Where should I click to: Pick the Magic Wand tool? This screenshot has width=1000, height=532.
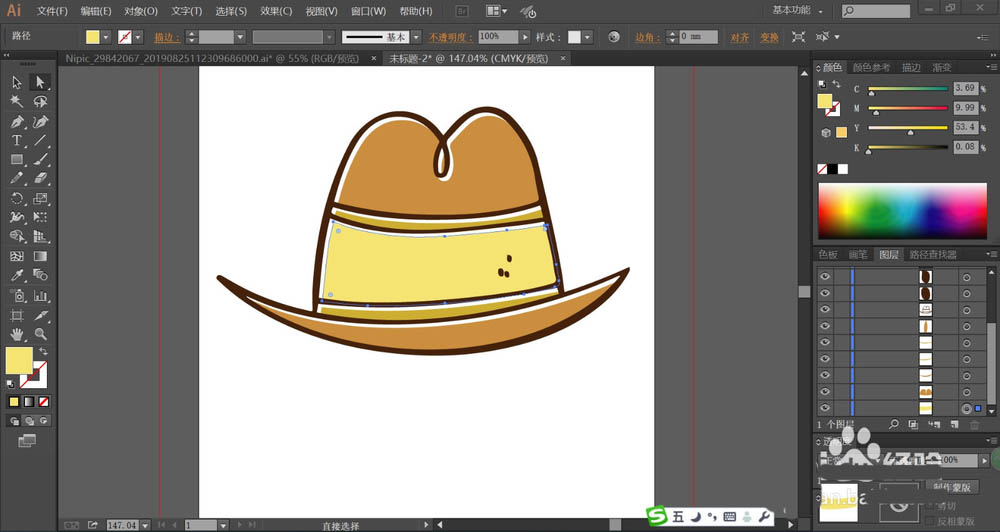click(x=17, y=101)
